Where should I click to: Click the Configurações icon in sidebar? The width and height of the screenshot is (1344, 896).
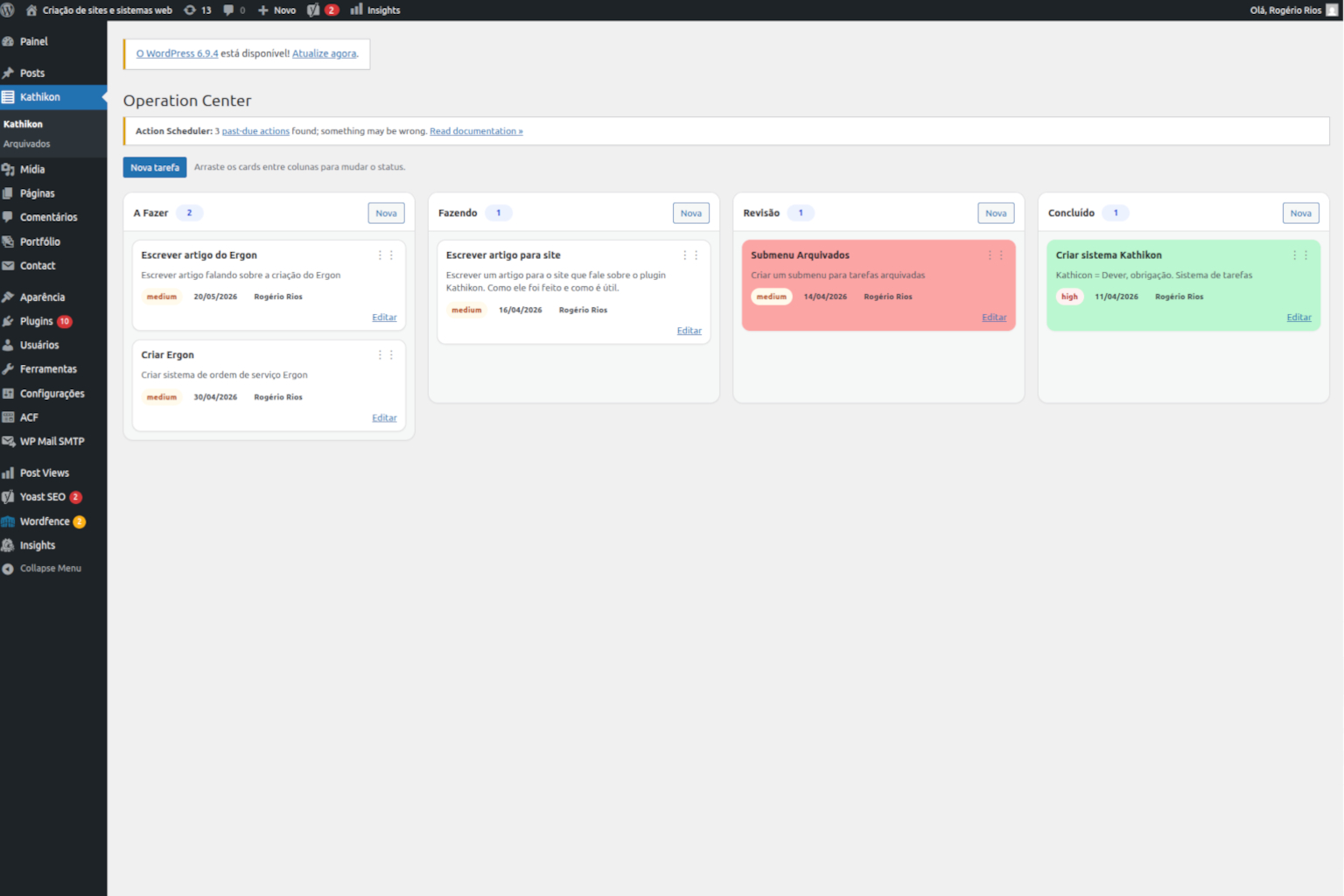point(8,394)
